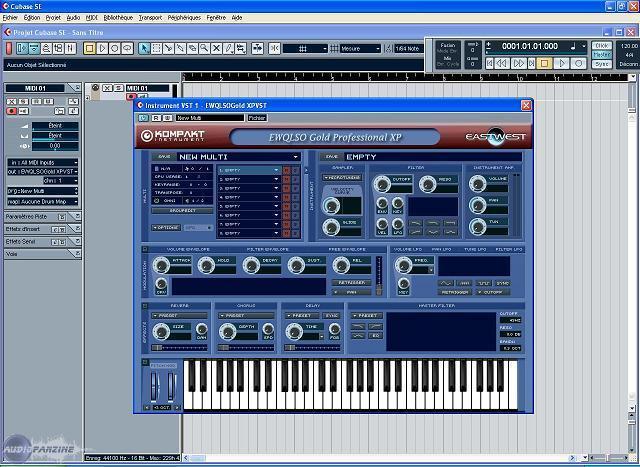
Task: Open the Mixer from the toolbar
Action: tap(70, 49)
